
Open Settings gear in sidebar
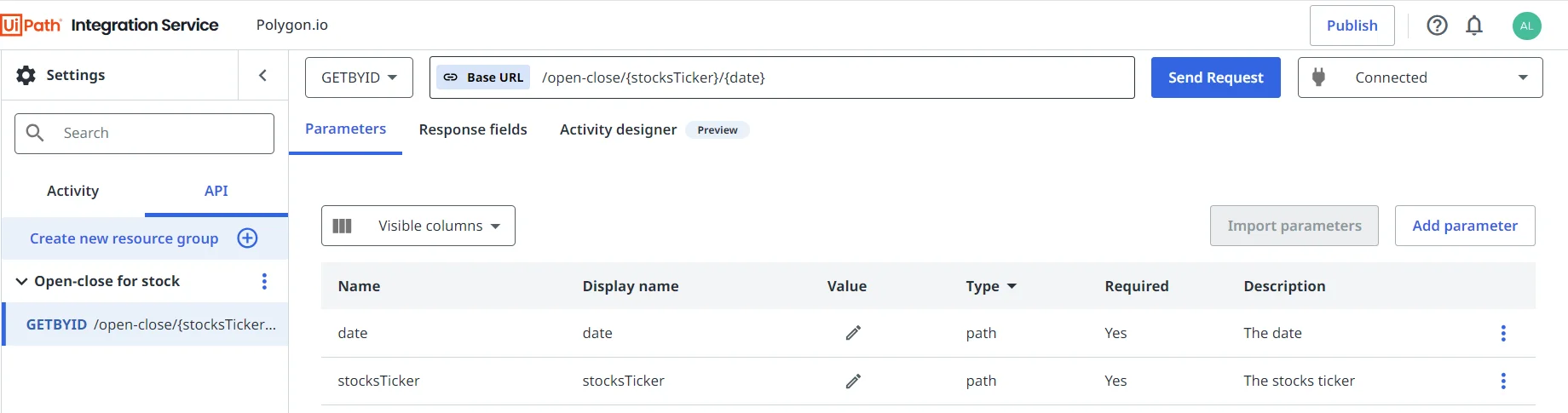tap(26, 75)
